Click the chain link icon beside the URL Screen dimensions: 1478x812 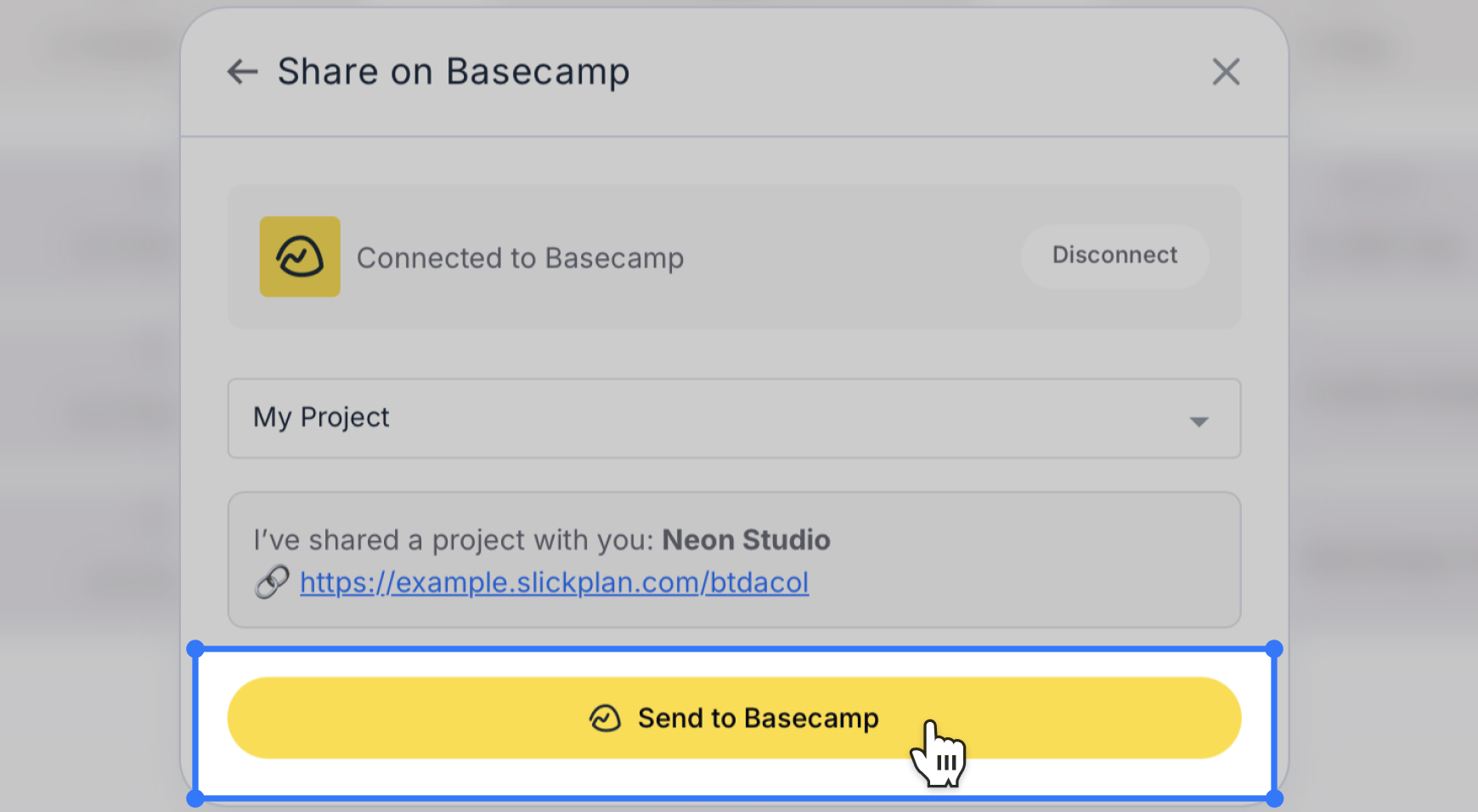pyautogui.click(x=270, y=582)
